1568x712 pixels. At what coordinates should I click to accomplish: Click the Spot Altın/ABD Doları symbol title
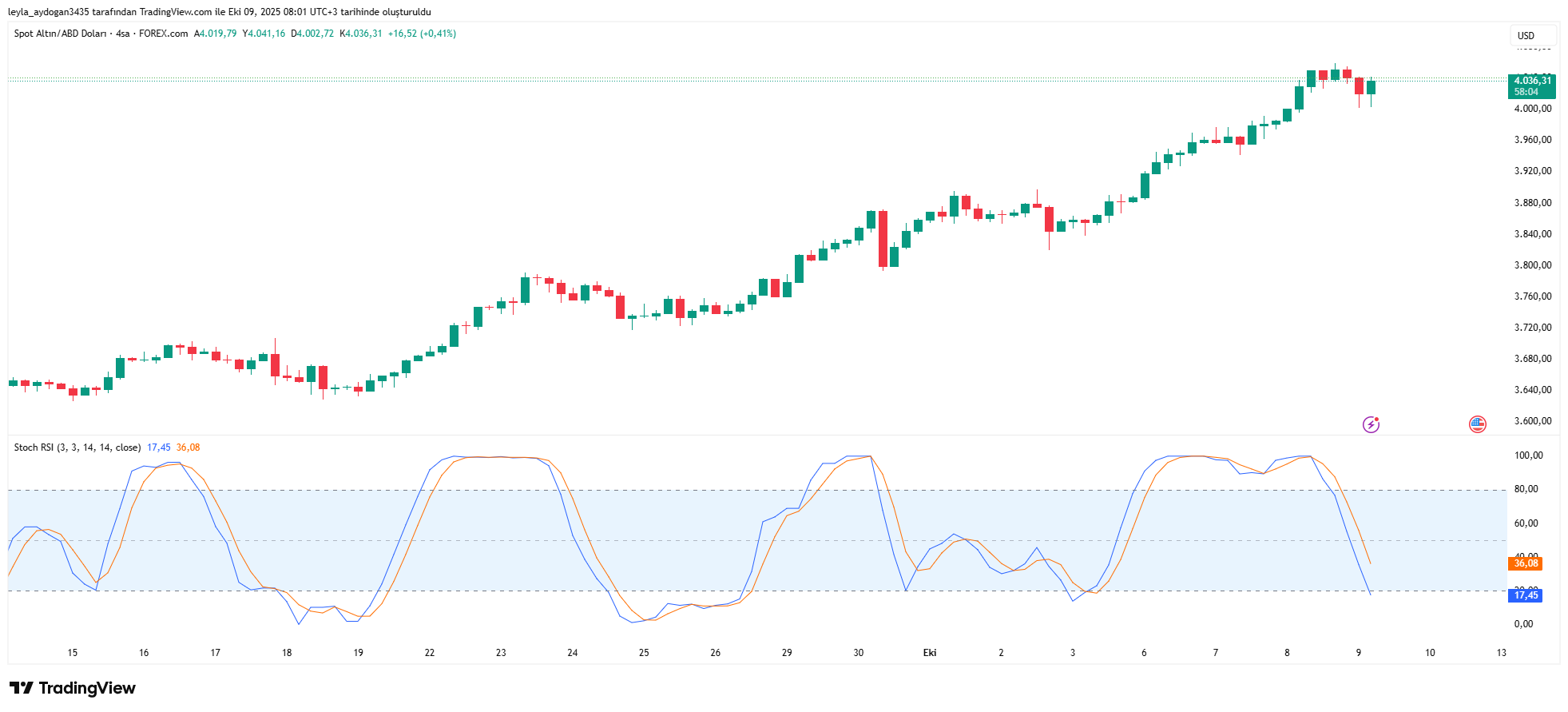click(60, 34)
